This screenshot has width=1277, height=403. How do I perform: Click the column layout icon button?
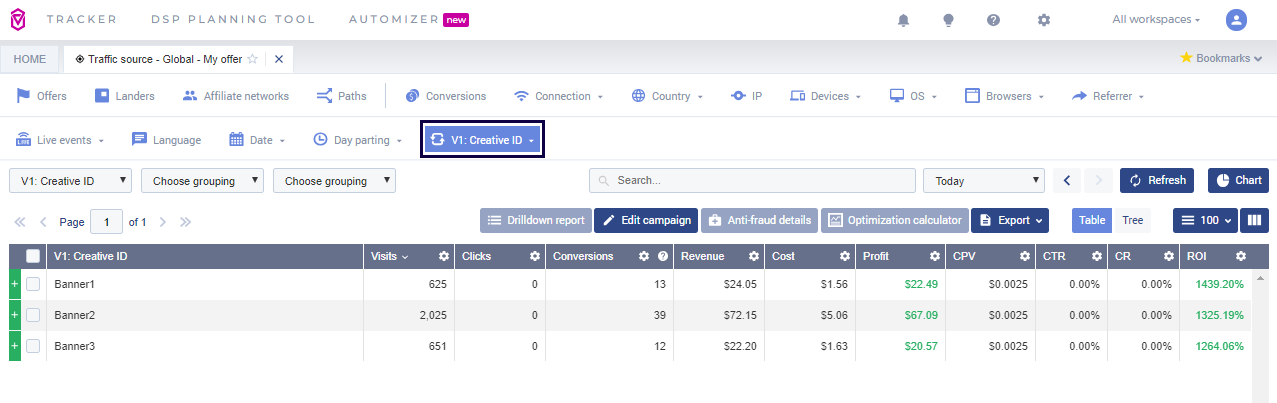pos(1254,220)
